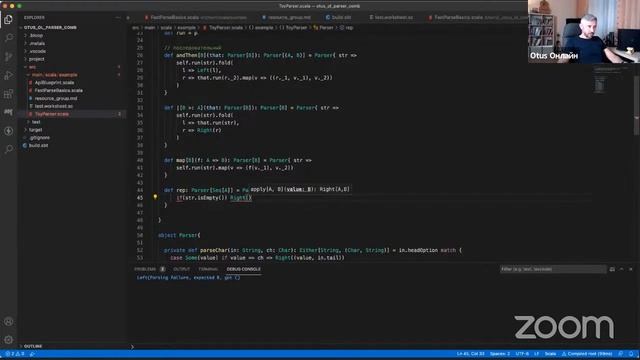Open the Explorer more actions ellipsis
Screen dimensions: 640x360
tap(118, 18)
